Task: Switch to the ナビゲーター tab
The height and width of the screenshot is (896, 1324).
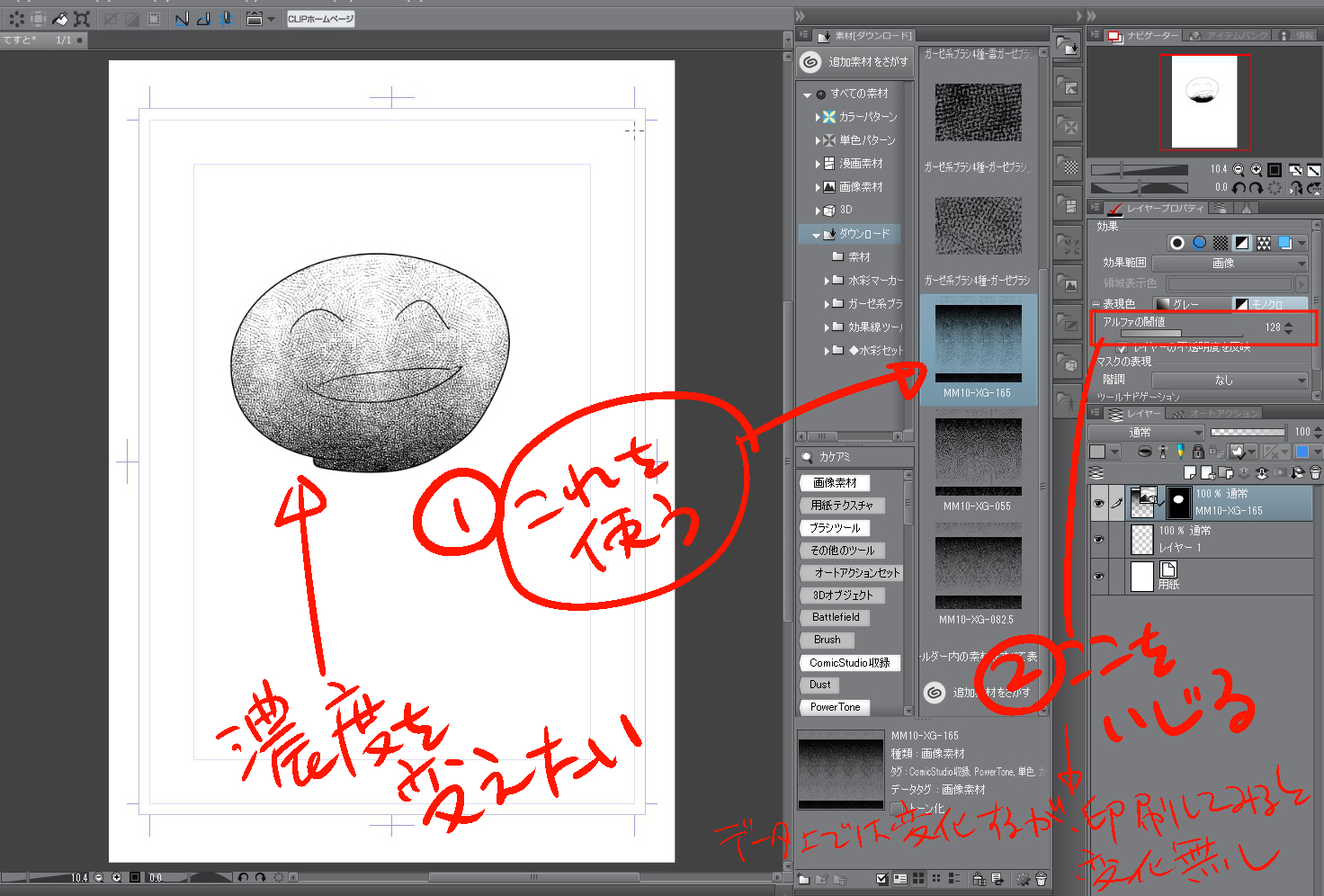Action: click(x=1144, y=35)
